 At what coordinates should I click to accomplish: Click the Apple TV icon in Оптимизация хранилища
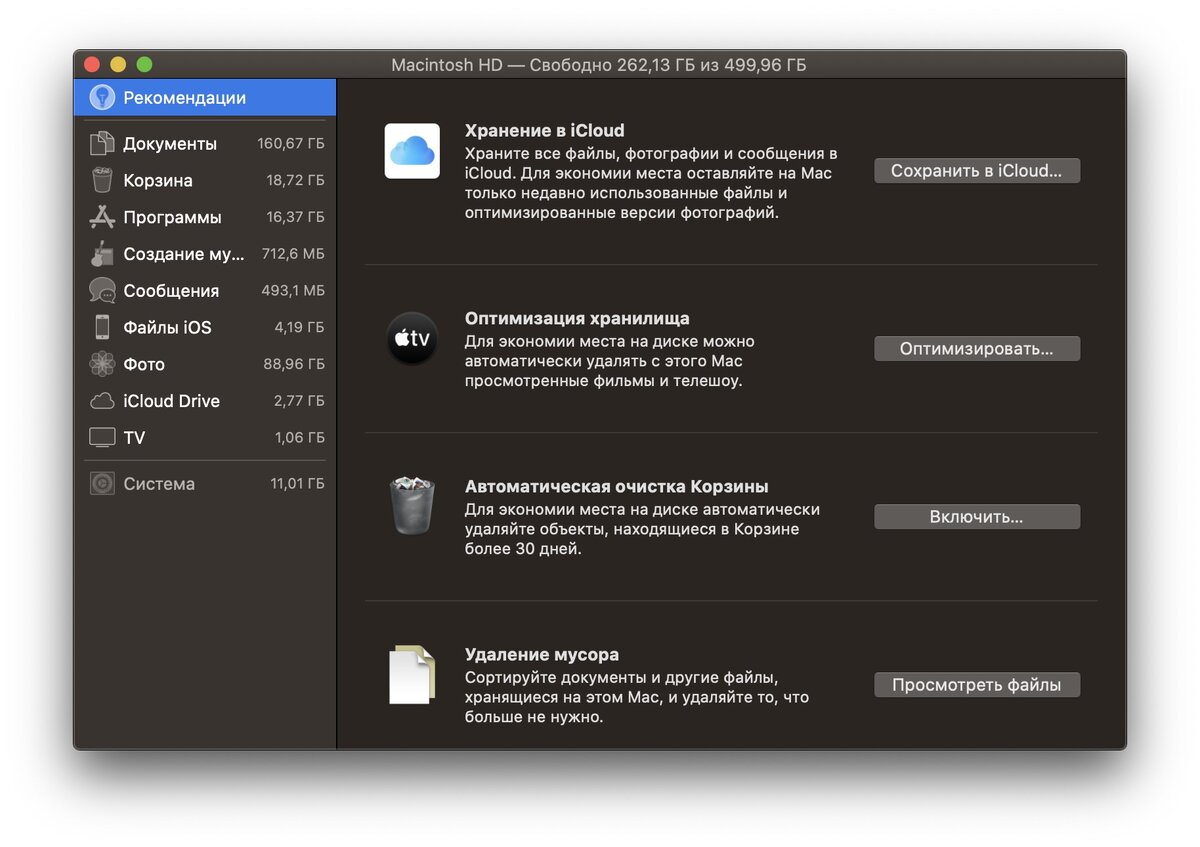click(412, 339)
